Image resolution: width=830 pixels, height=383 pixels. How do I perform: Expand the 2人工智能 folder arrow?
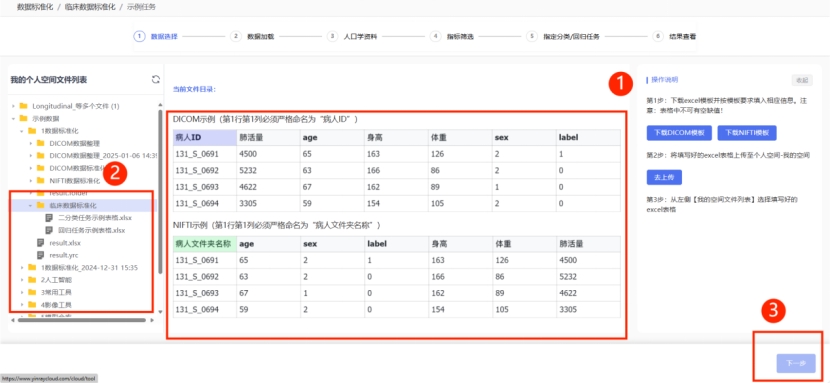pyautogui.click(x=22, y=280)
